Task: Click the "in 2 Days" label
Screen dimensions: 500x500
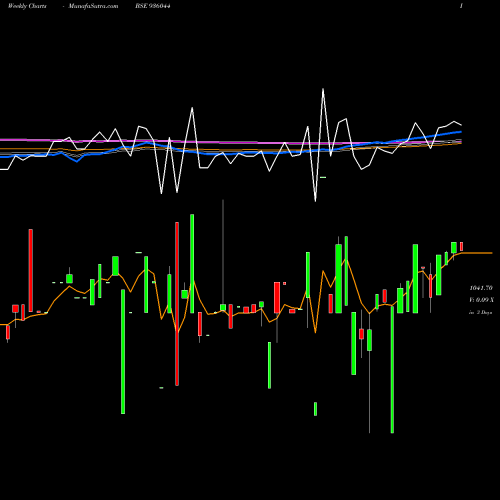Action: click(481, 313)
